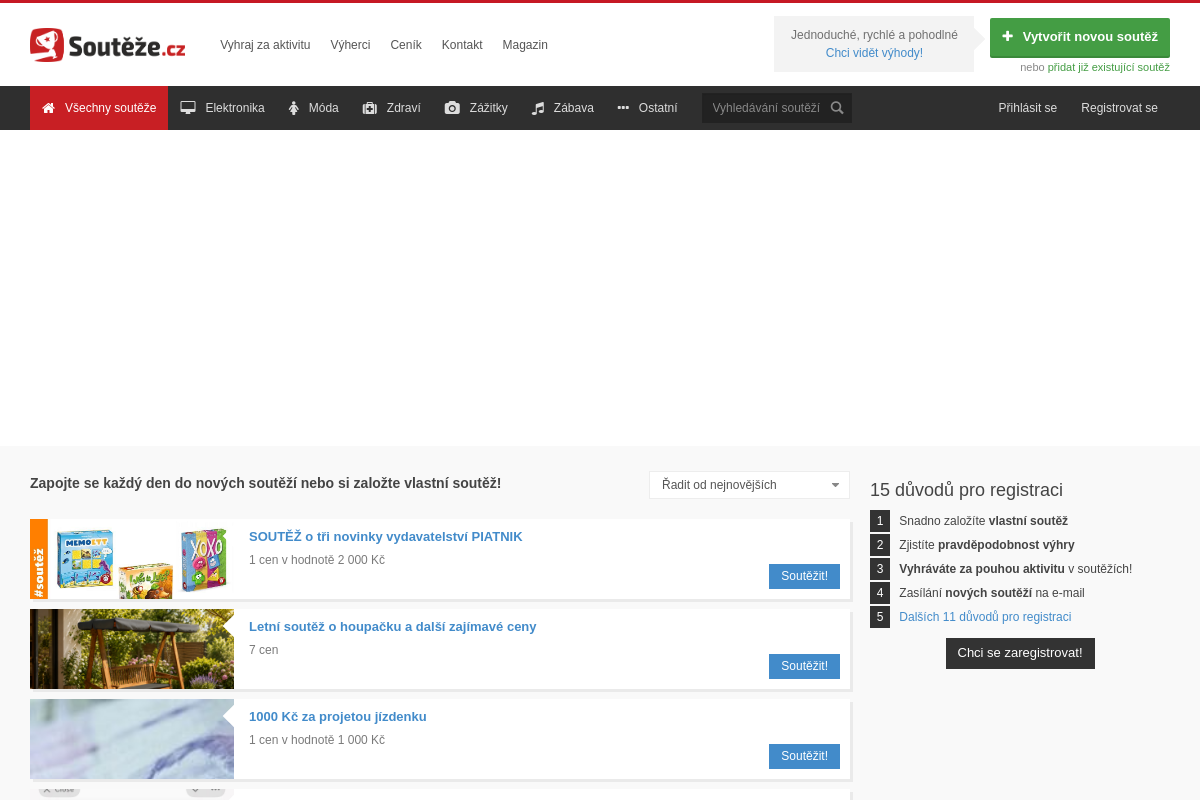Open the Řadit od nejnovějších dropdown
1200x800 pixels.
click(x=749, y=485)
